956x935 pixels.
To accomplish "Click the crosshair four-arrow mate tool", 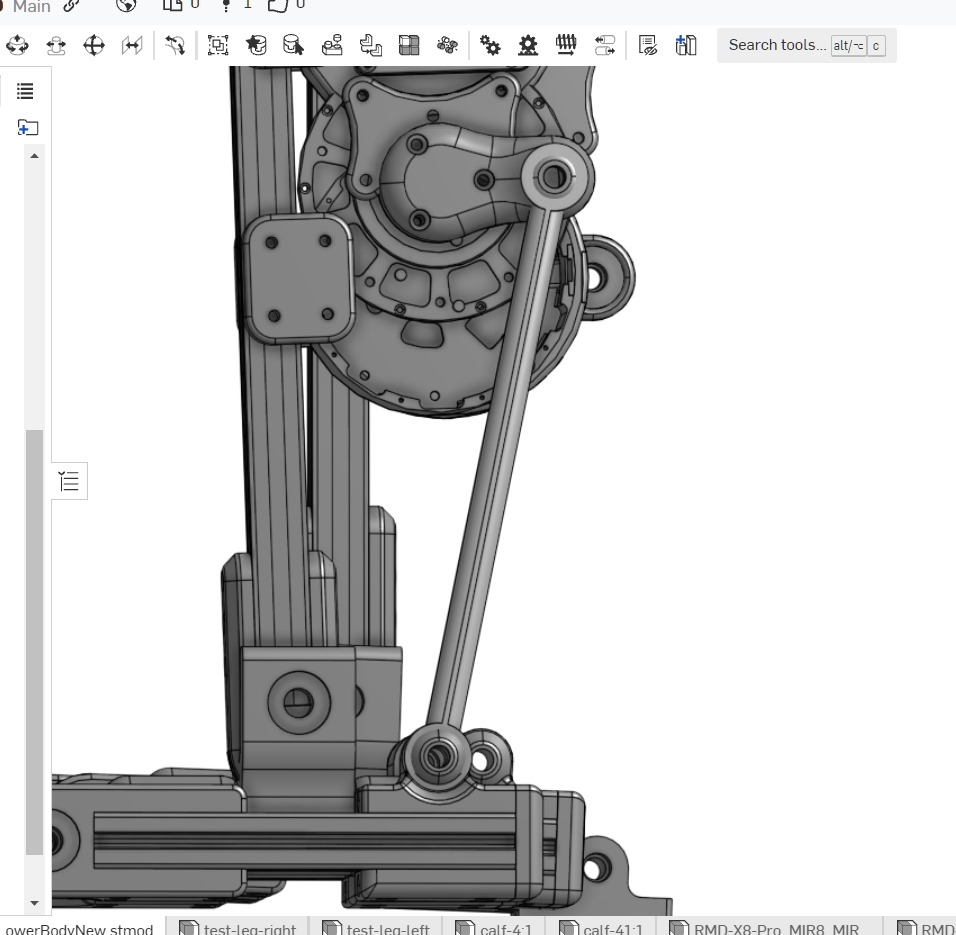I will click(x=94, y=45).
